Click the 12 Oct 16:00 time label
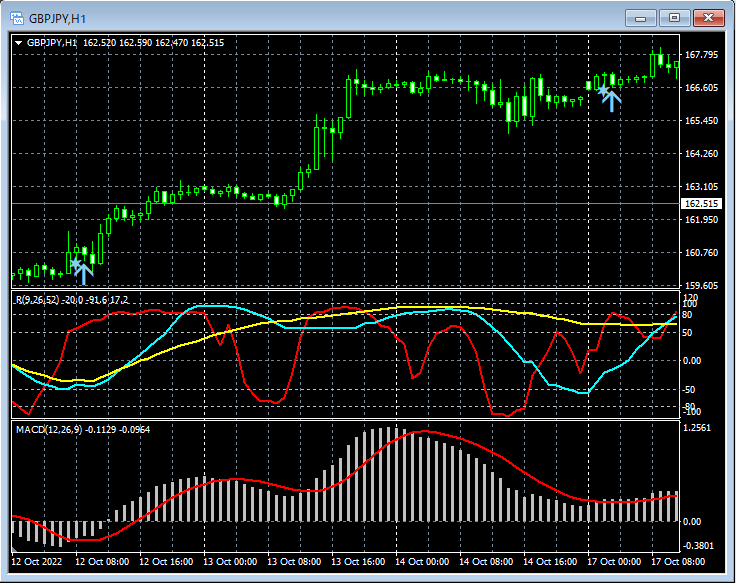 166,562
